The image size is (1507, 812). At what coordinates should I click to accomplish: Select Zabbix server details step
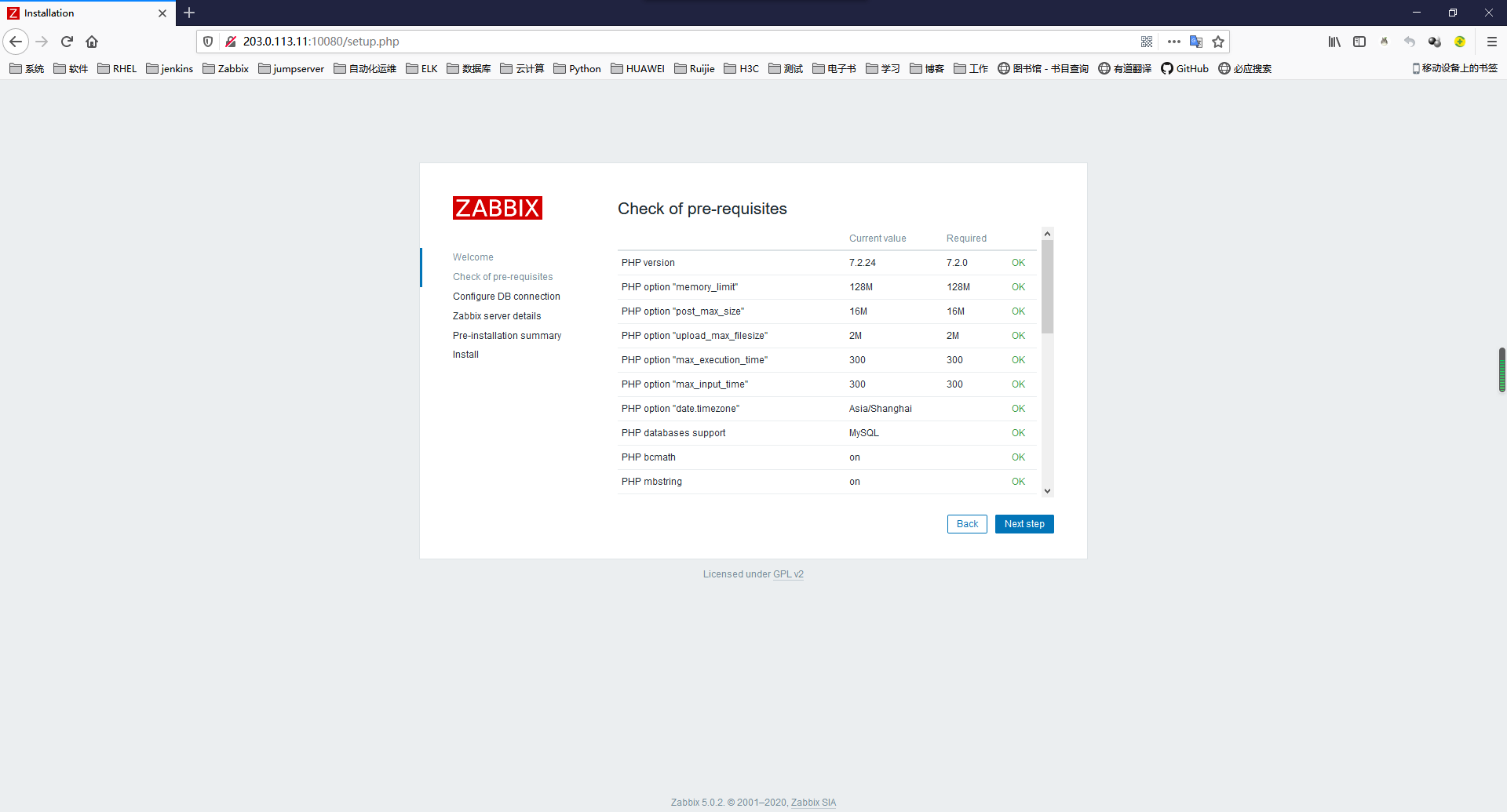click(x=497, y=316)
